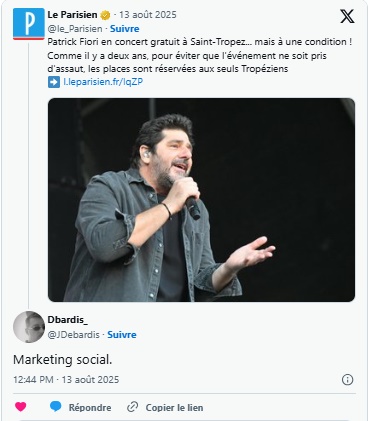
Task: Open the 12:44 PM · 13 août 2025 timestamp
Action: 66,380
